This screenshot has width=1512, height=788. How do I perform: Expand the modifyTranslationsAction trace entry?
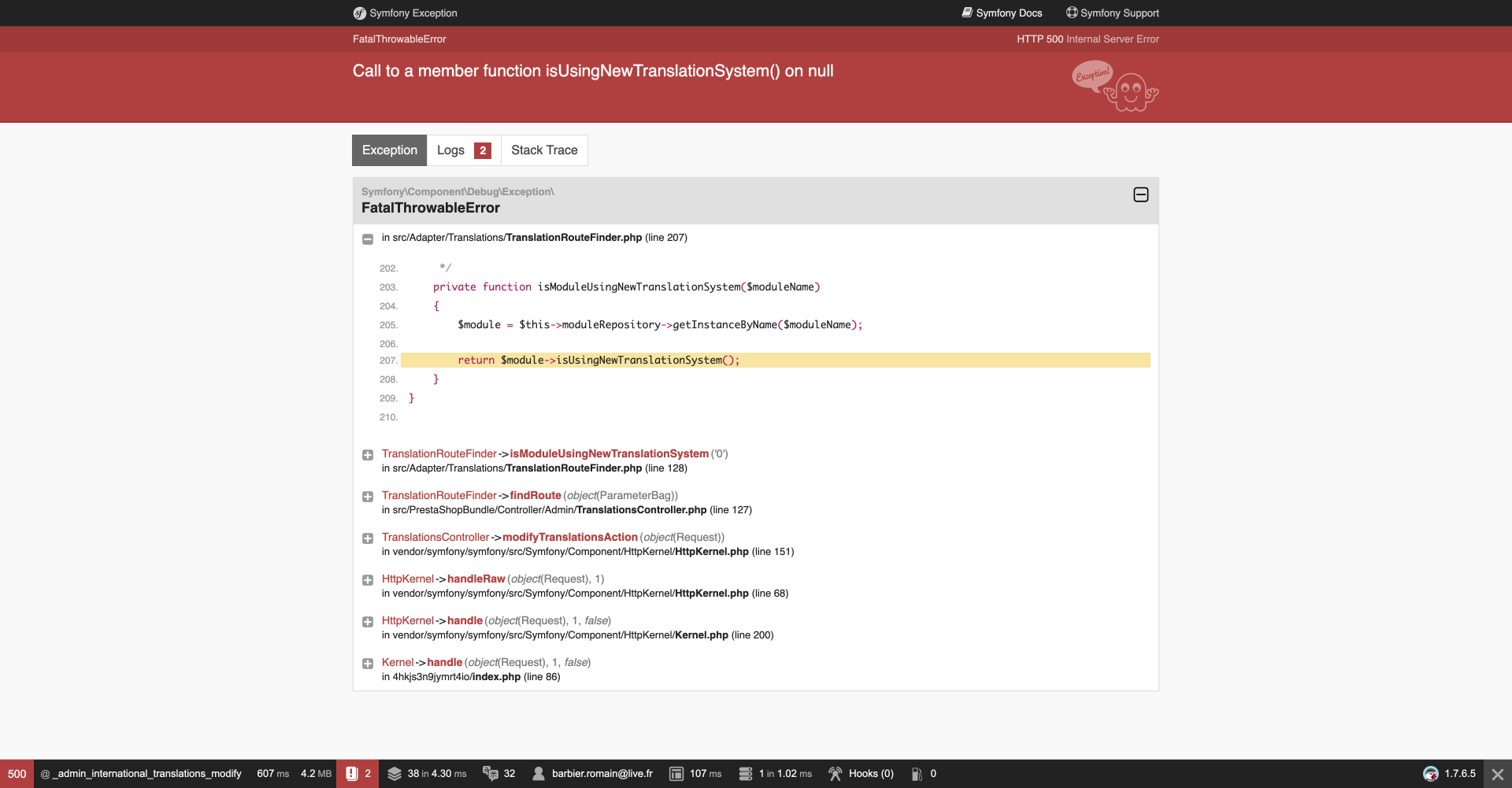[368, 538]
